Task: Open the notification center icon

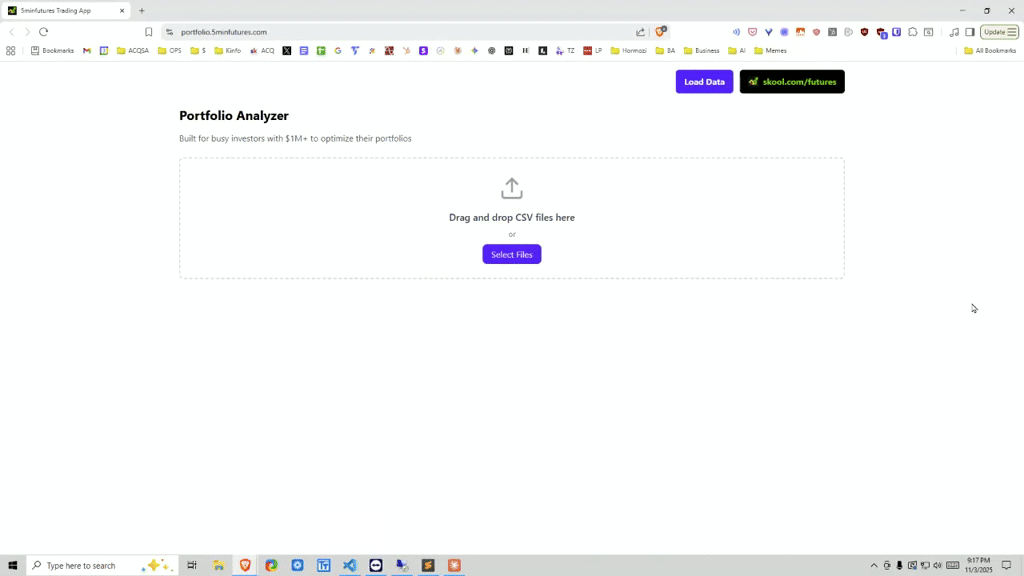Action: [x=1006, y=566]
